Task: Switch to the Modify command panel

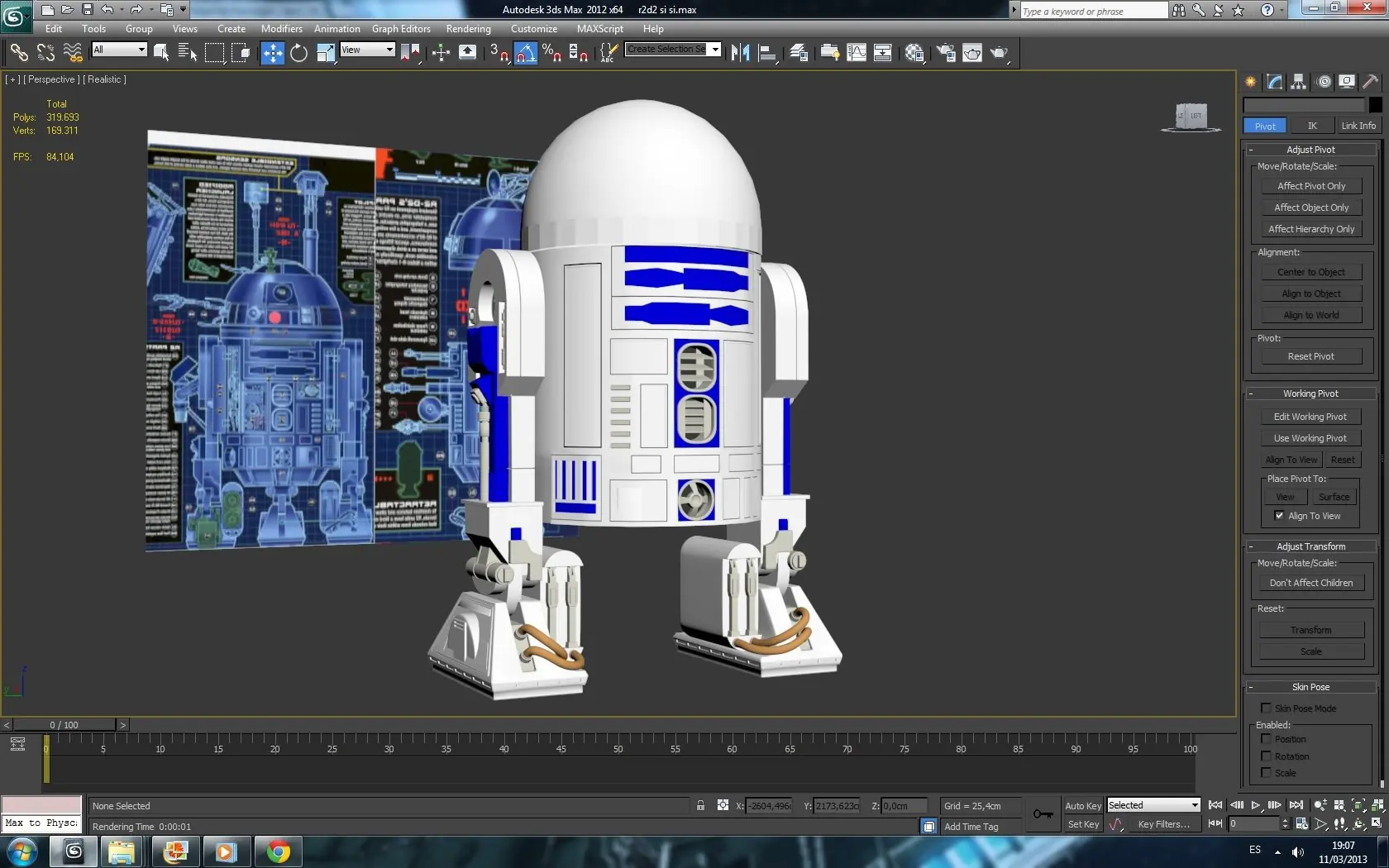Action: click(x=1274, y=81)
